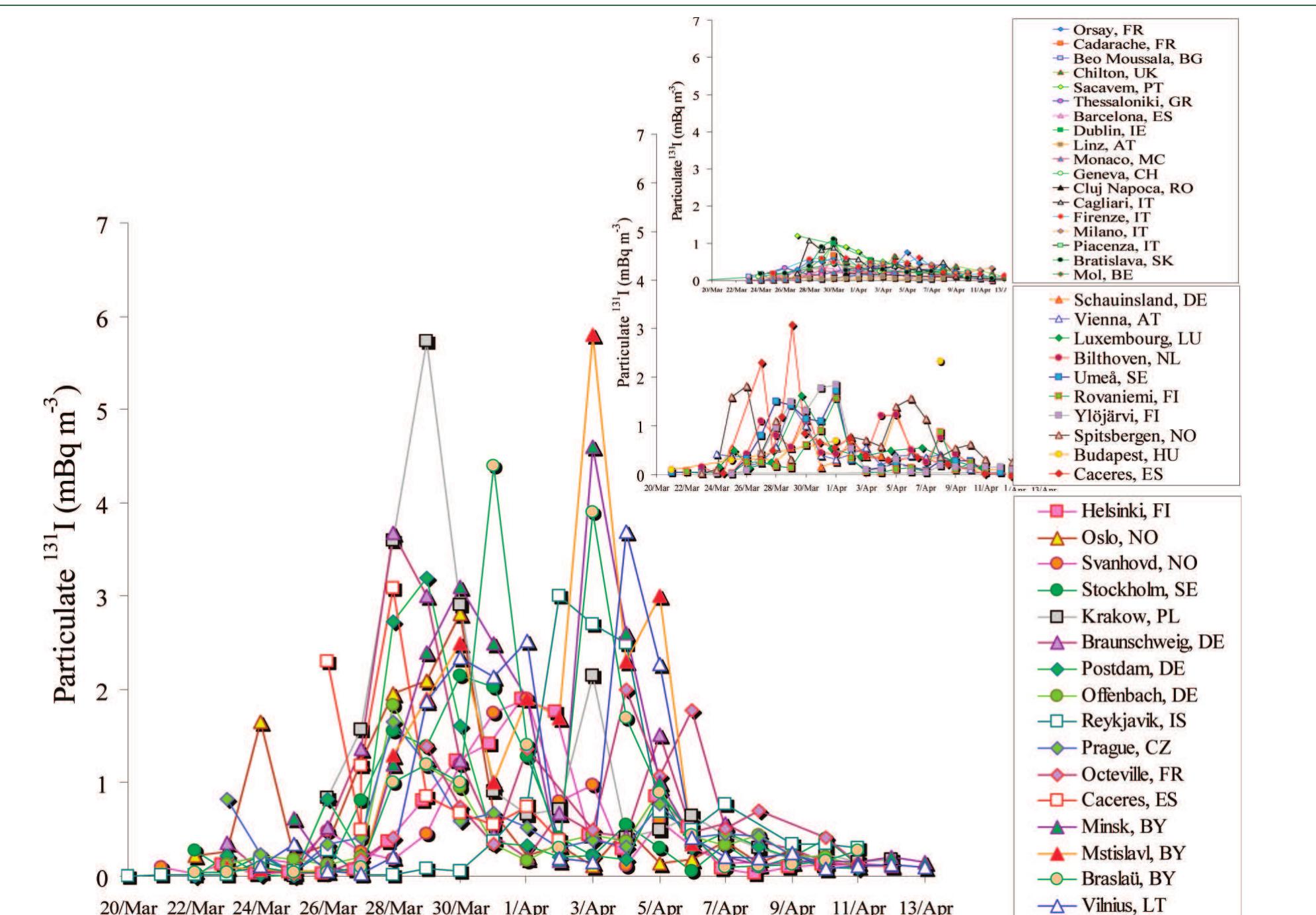Select 'Umeå, SE' in the legend

point(1099,377)
